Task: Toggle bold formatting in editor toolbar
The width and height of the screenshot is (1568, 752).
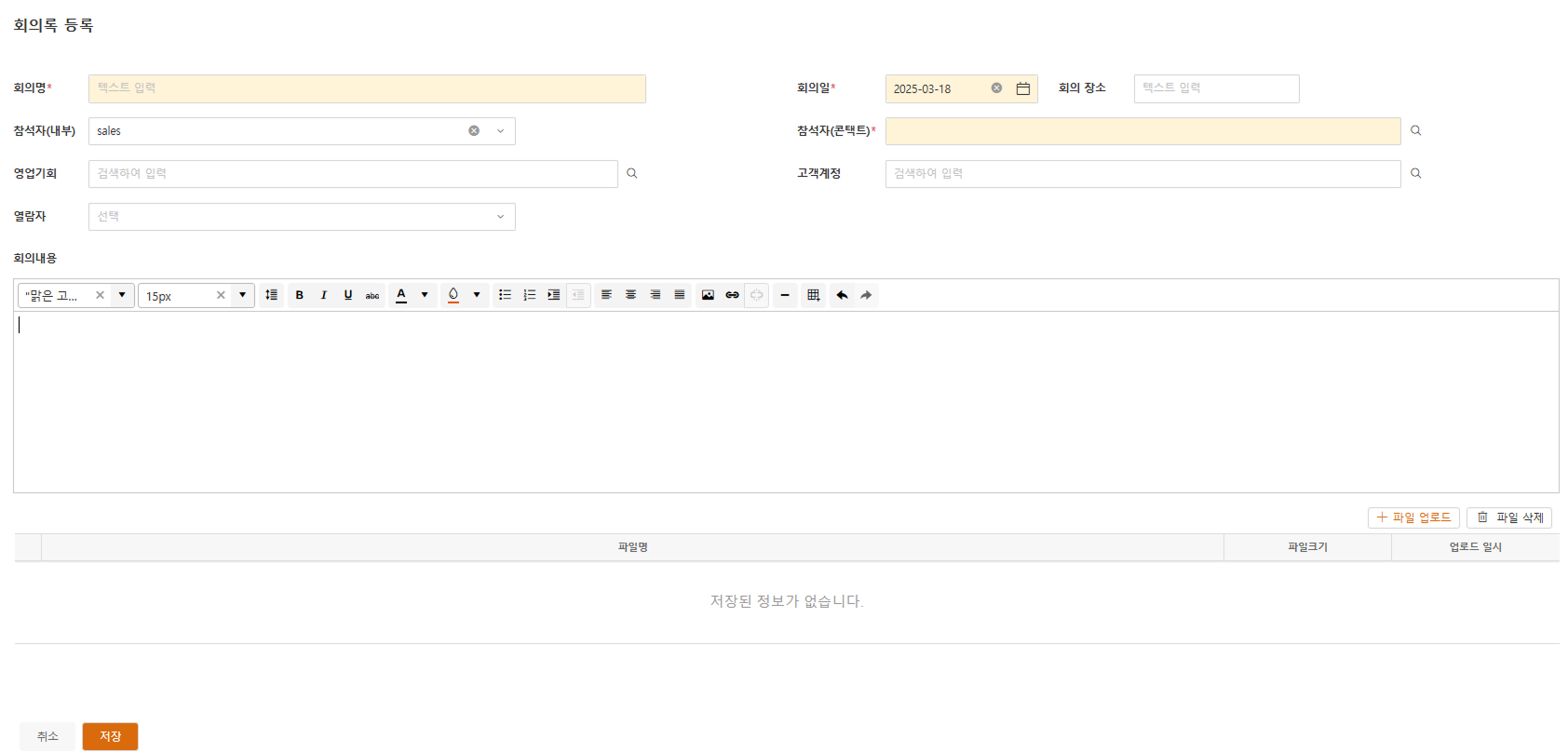Action: [x=299, y=295]
